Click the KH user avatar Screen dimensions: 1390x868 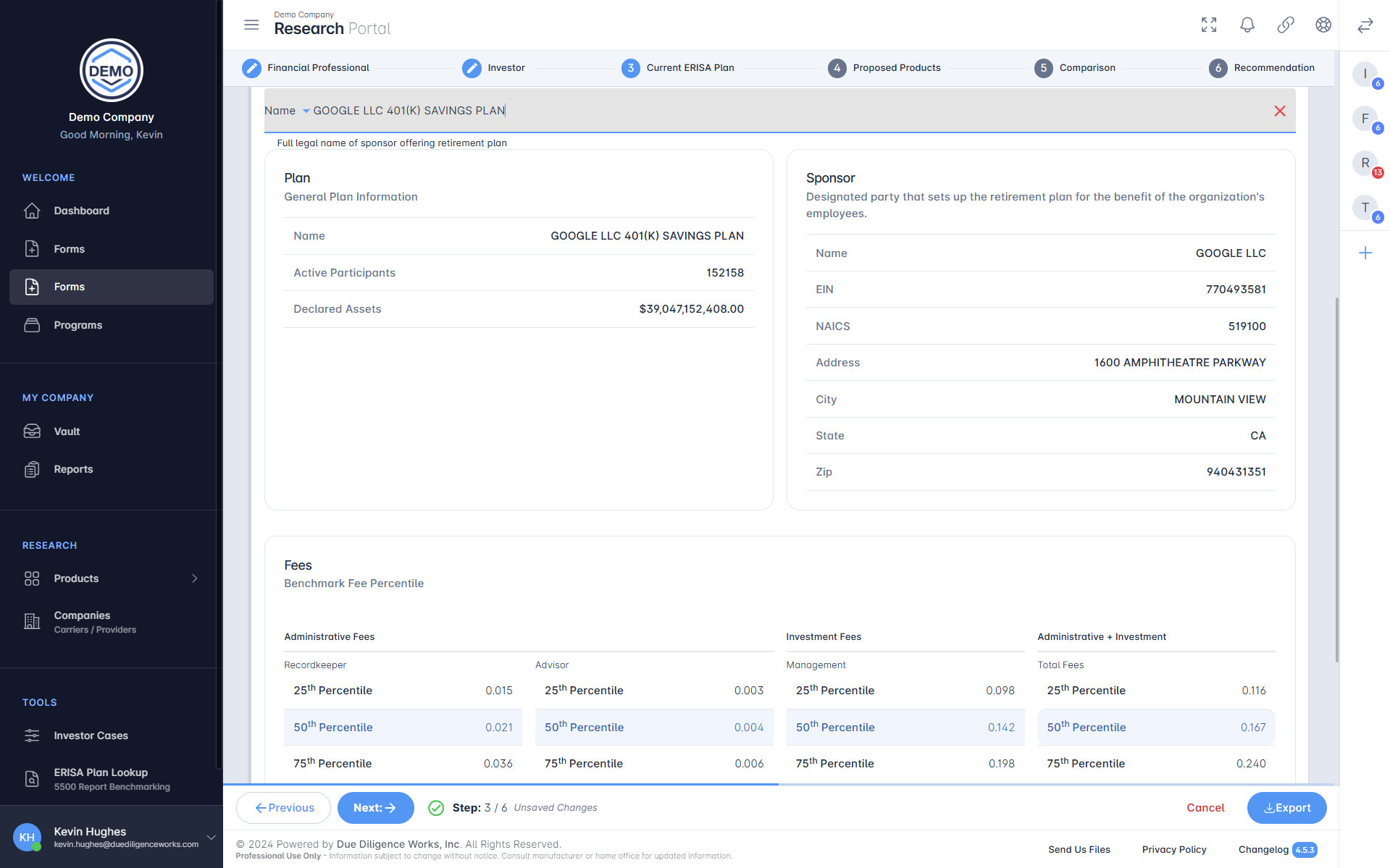coord(28,837)
